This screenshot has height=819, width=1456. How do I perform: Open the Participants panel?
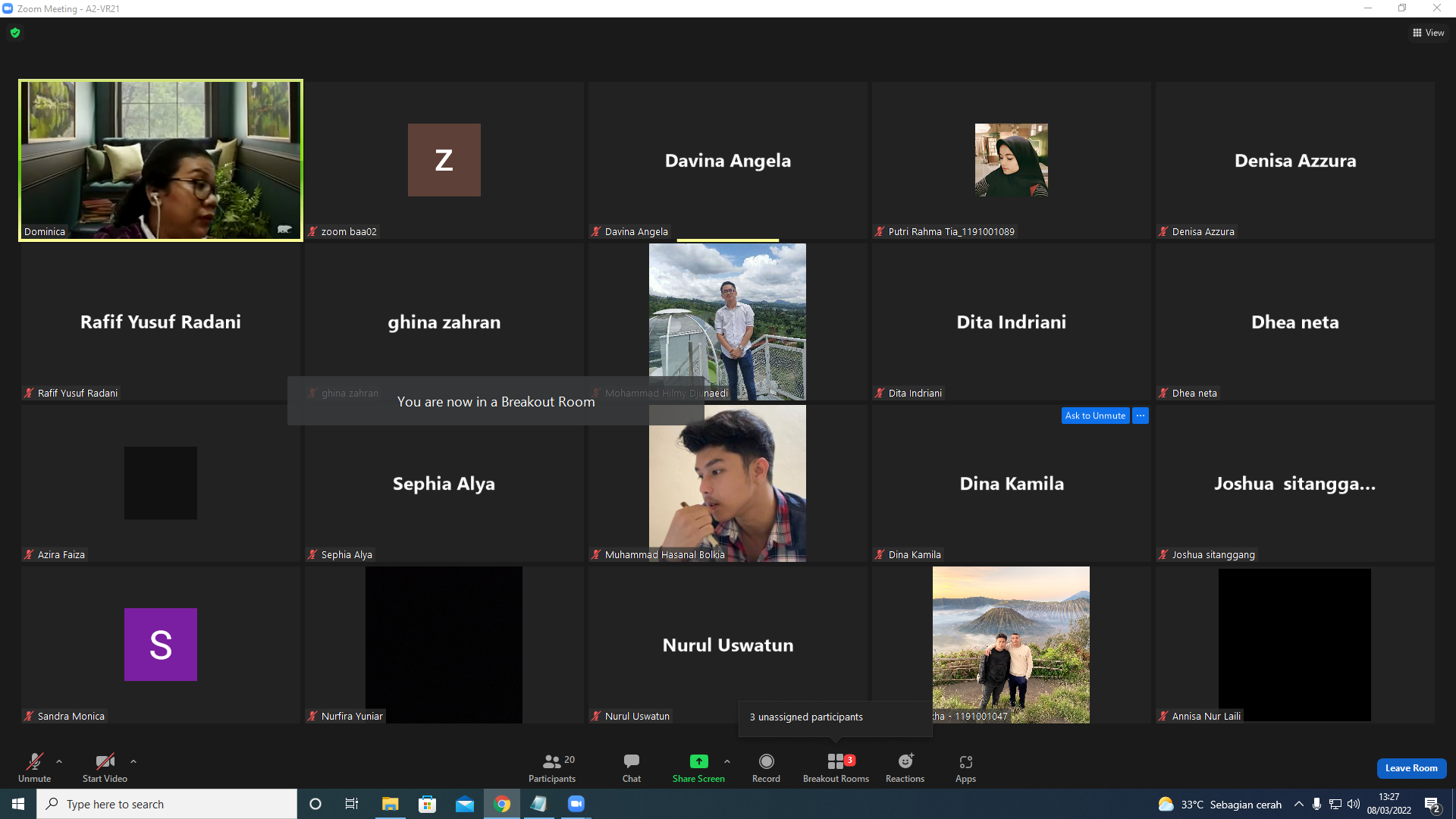click(552, 767)
